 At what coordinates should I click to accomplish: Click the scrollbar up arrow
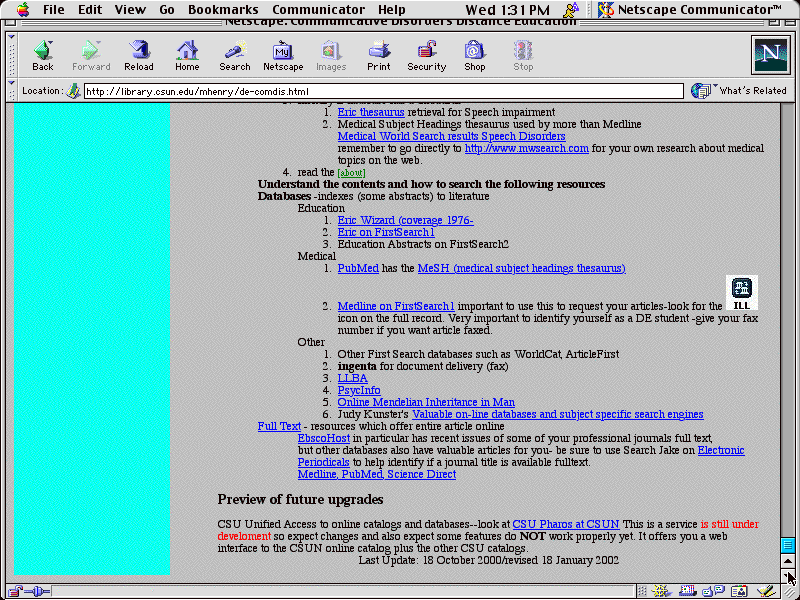coord(788,561)
